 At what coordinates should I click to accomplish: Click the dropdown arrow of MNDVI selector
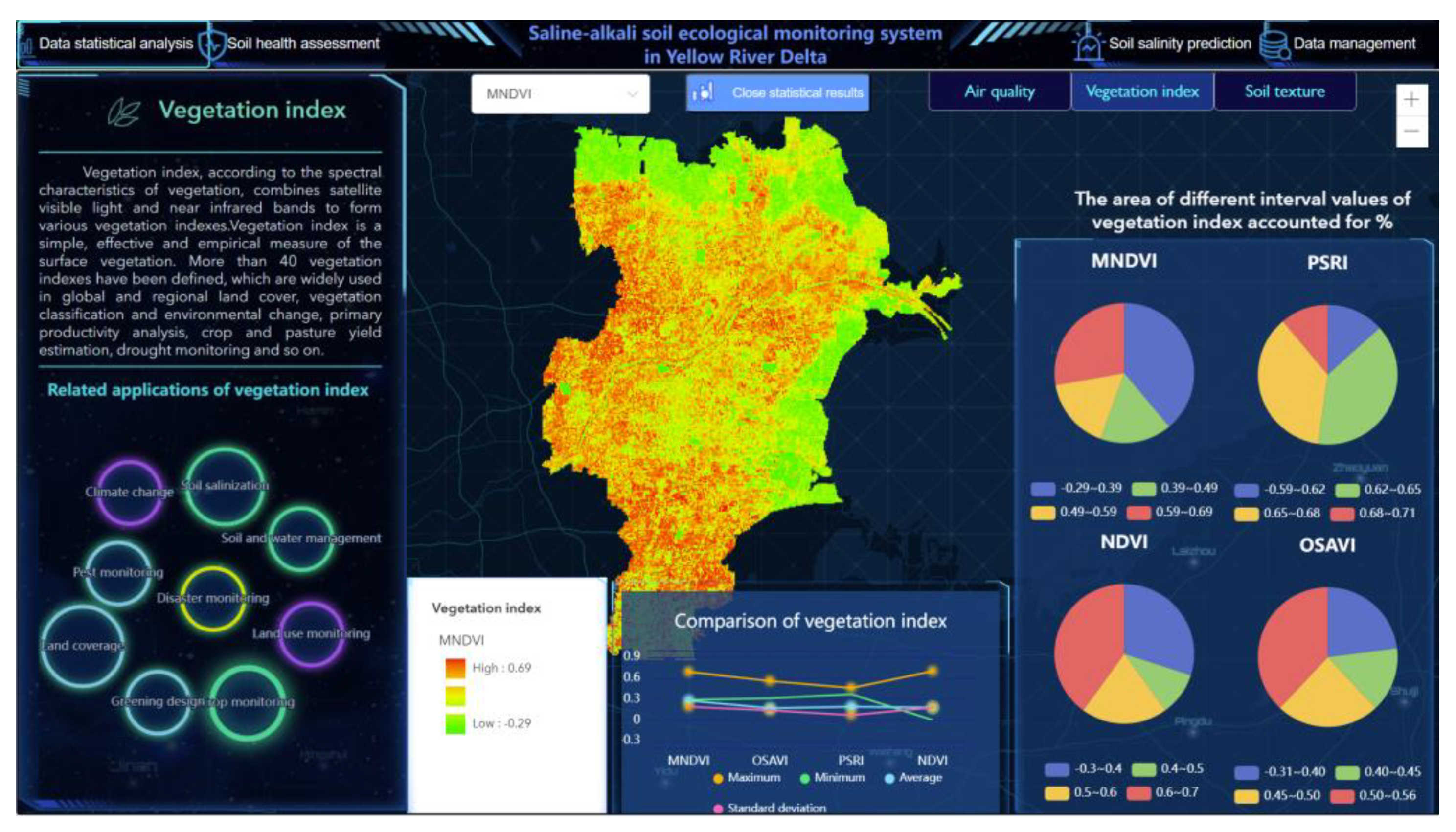click(632, 94)
